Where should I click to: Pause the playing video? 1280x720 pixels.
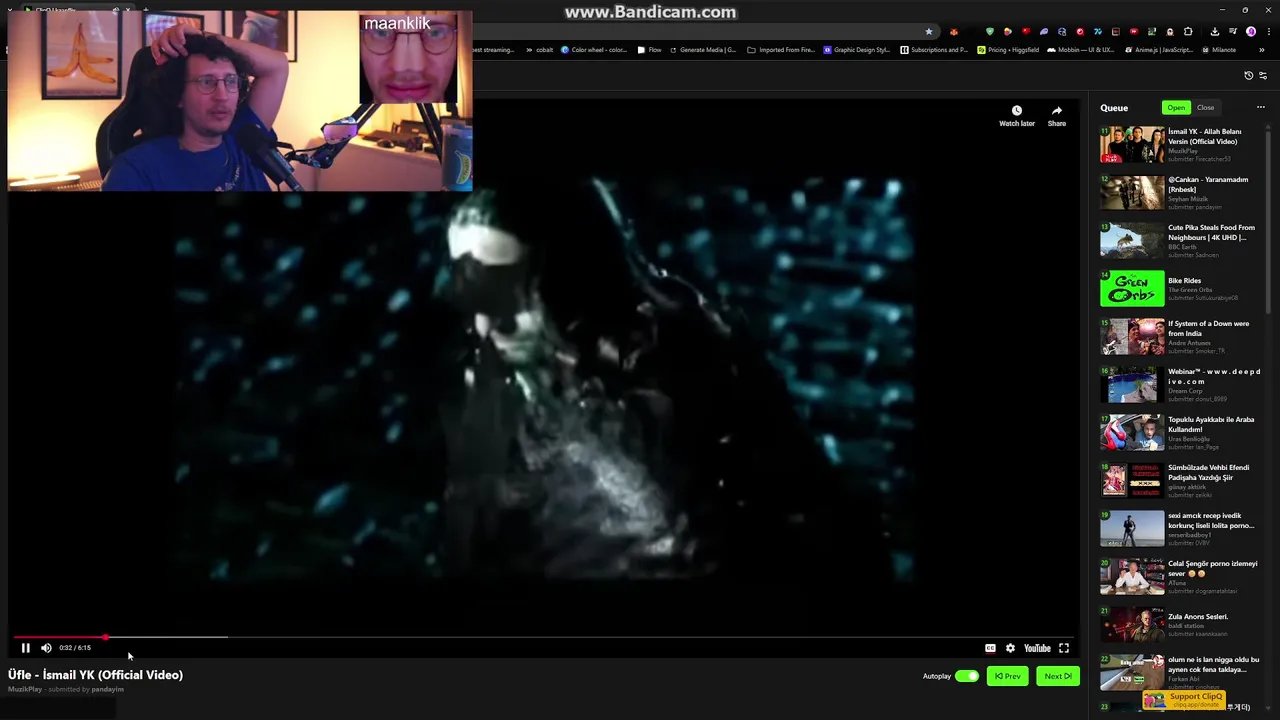26,648
